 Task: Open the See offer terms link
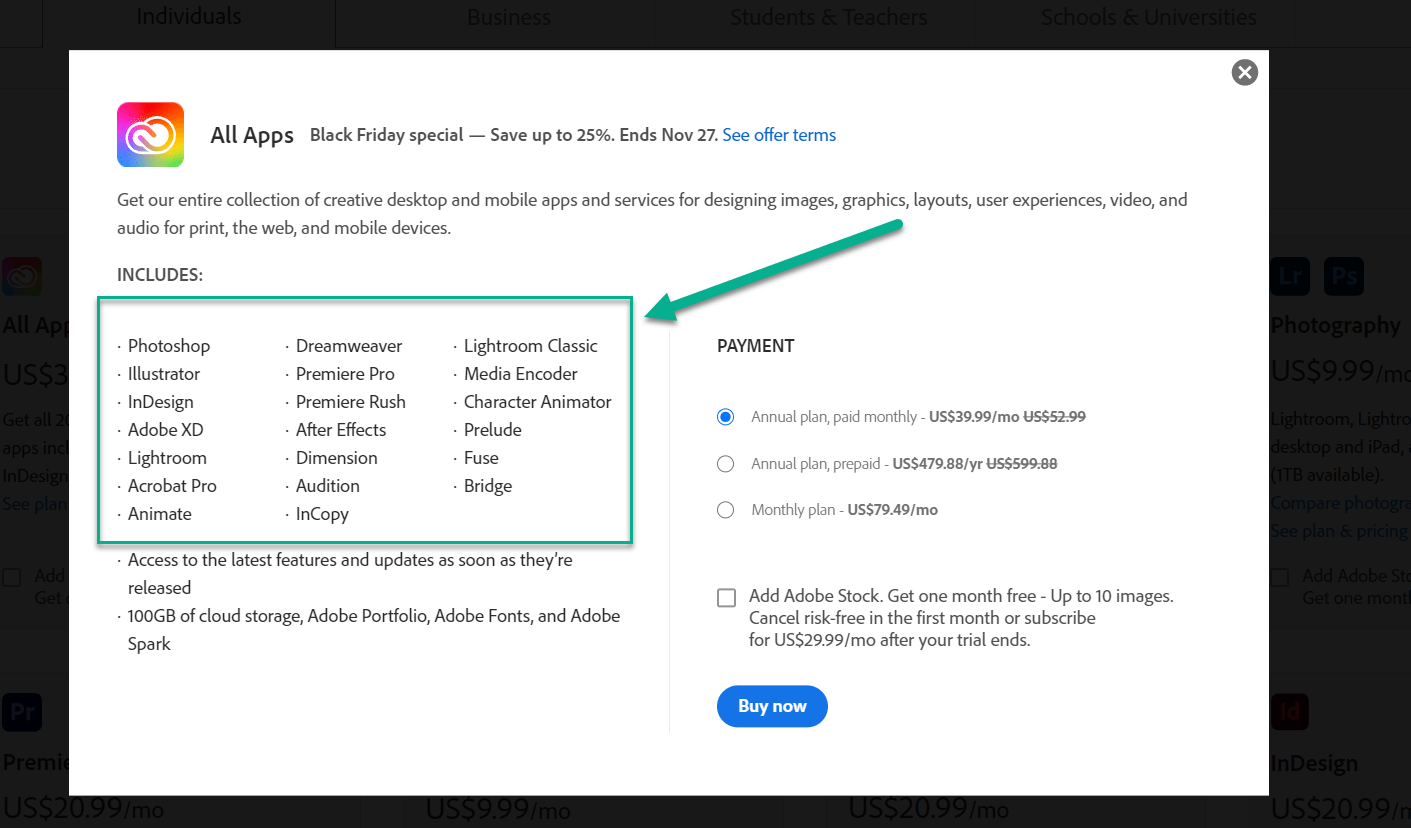(779, 135)
